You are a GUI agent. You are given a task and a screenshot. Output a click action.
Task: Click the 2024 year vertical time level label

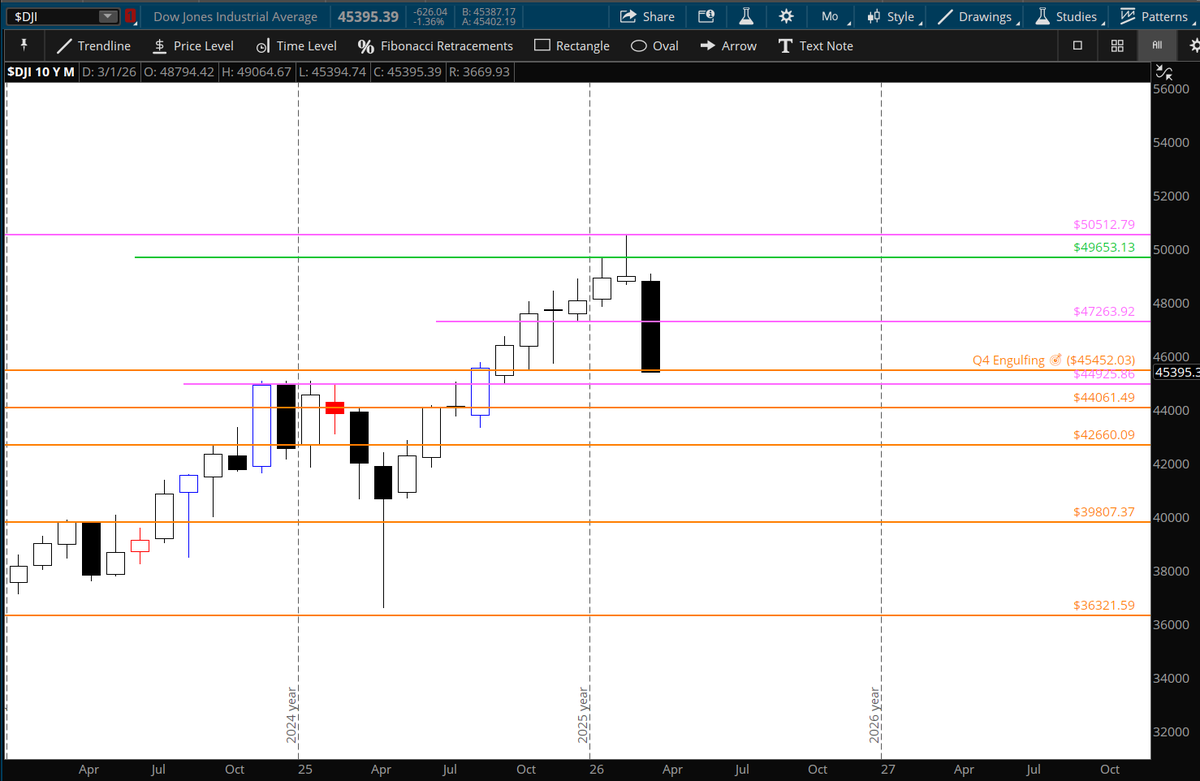tap(292, 714)
